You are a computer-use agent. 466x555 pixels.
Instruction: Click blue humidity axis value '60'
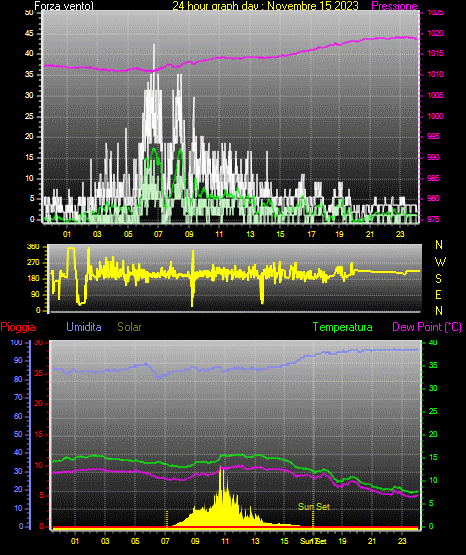(x=18, y=416)
